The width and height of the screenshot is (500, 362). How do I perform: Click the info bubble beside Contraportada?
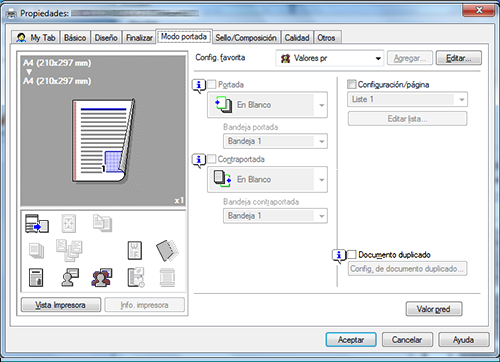(x=199, y=161)
